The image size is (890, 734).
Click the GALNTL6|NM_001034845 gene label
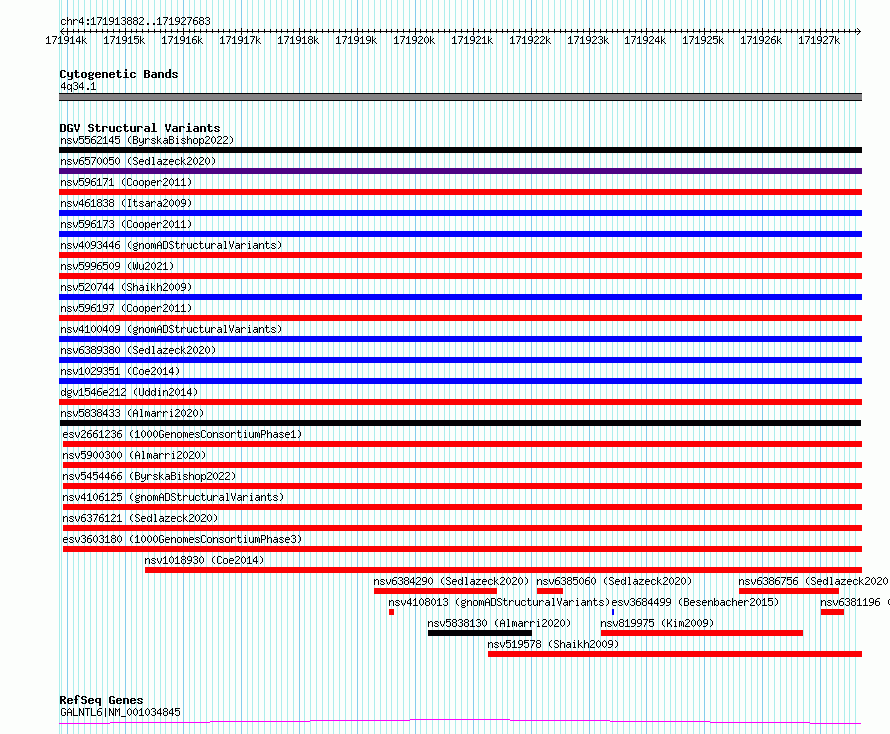click(x=120, y=712)
